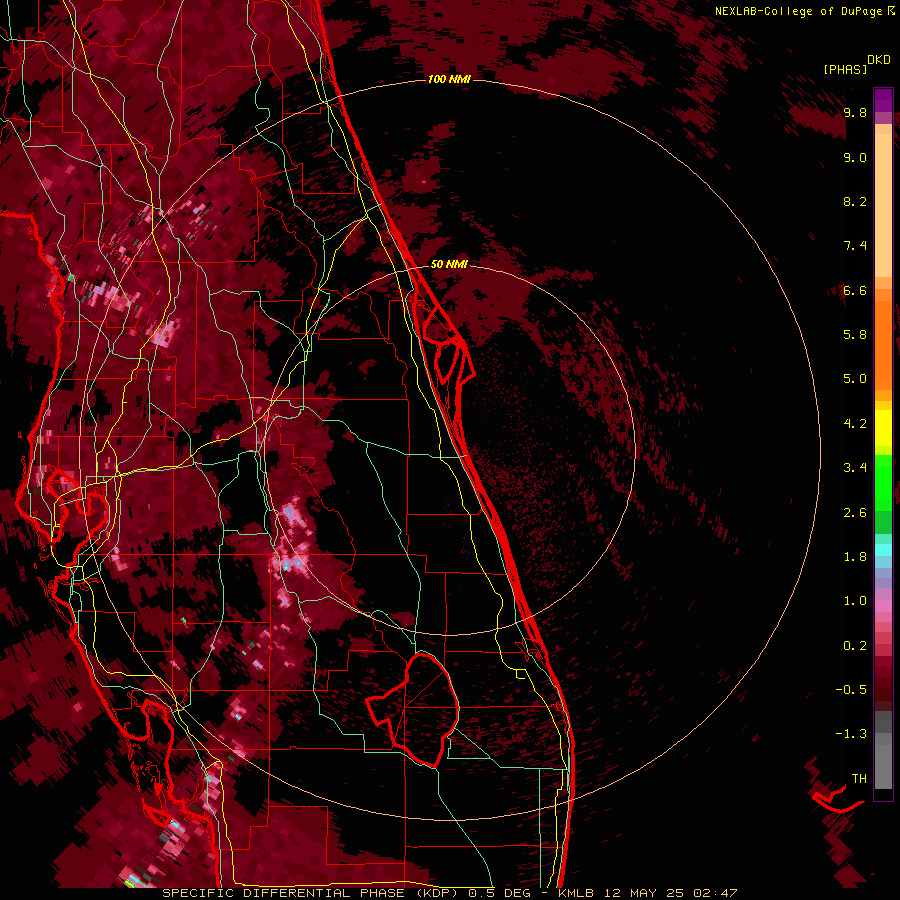Select the 5.0 legend value

(855, 379)
